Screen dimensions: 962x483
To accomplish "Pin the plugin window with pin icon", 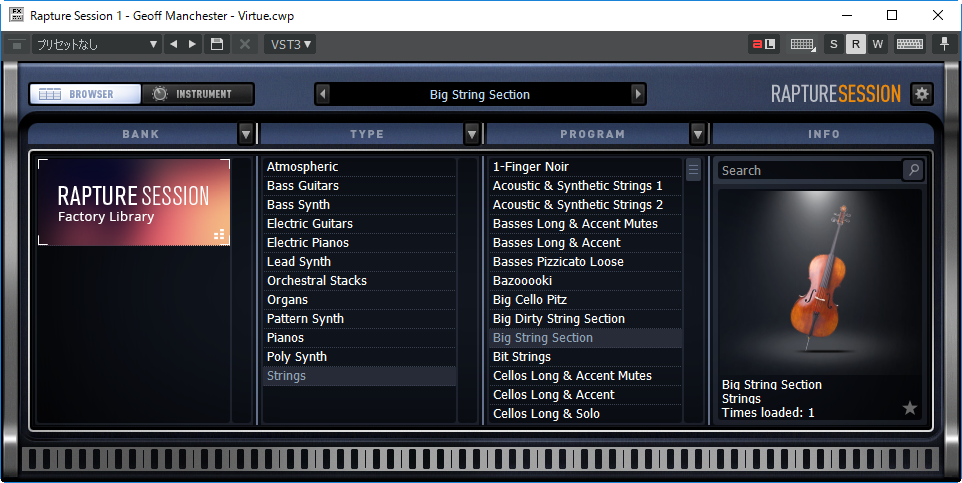I will coord(944,44).
